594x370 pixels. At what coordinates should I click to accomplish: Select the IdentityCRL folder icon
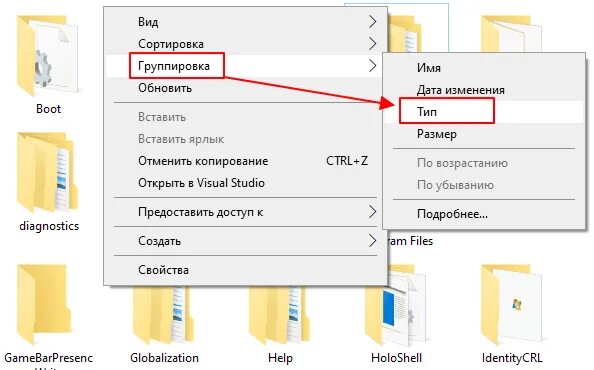(x=511, y=305)
